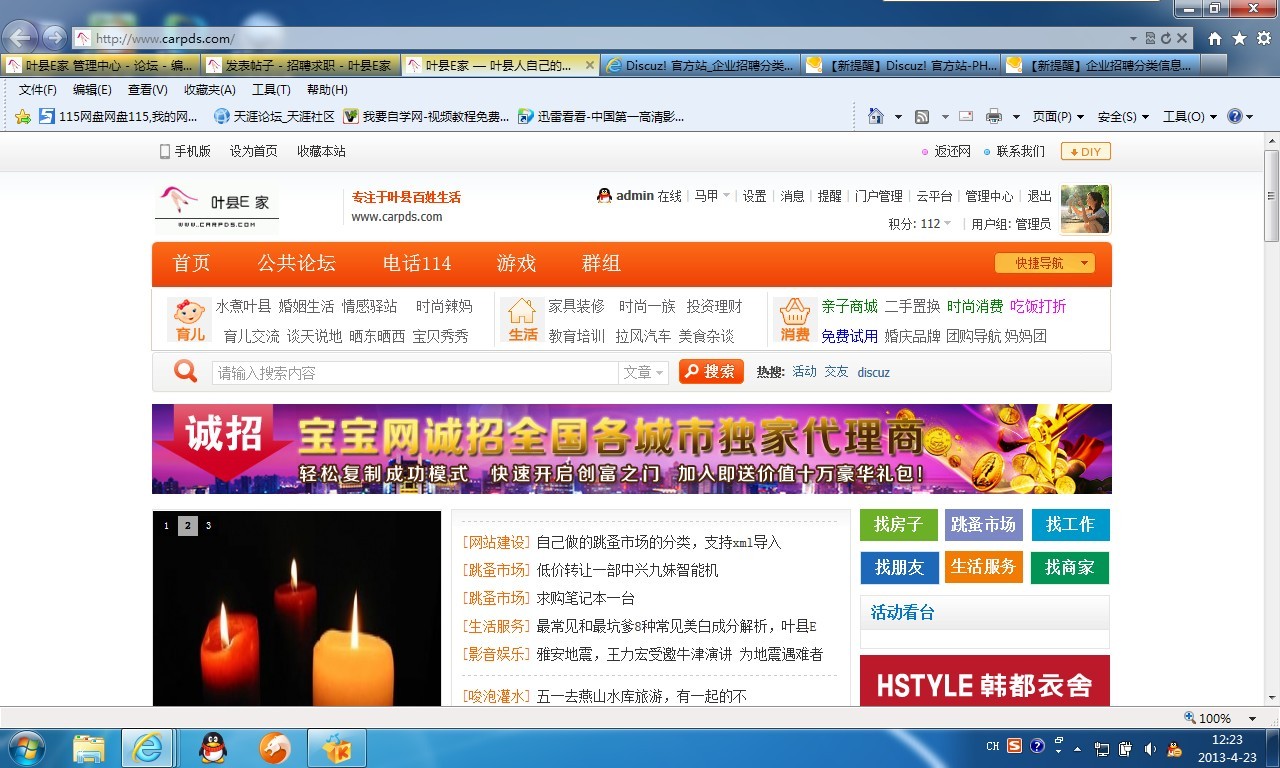Click the QQ penguin icon beside admin
Viewport: 1280px width, 768px height.
coord(604,196)
